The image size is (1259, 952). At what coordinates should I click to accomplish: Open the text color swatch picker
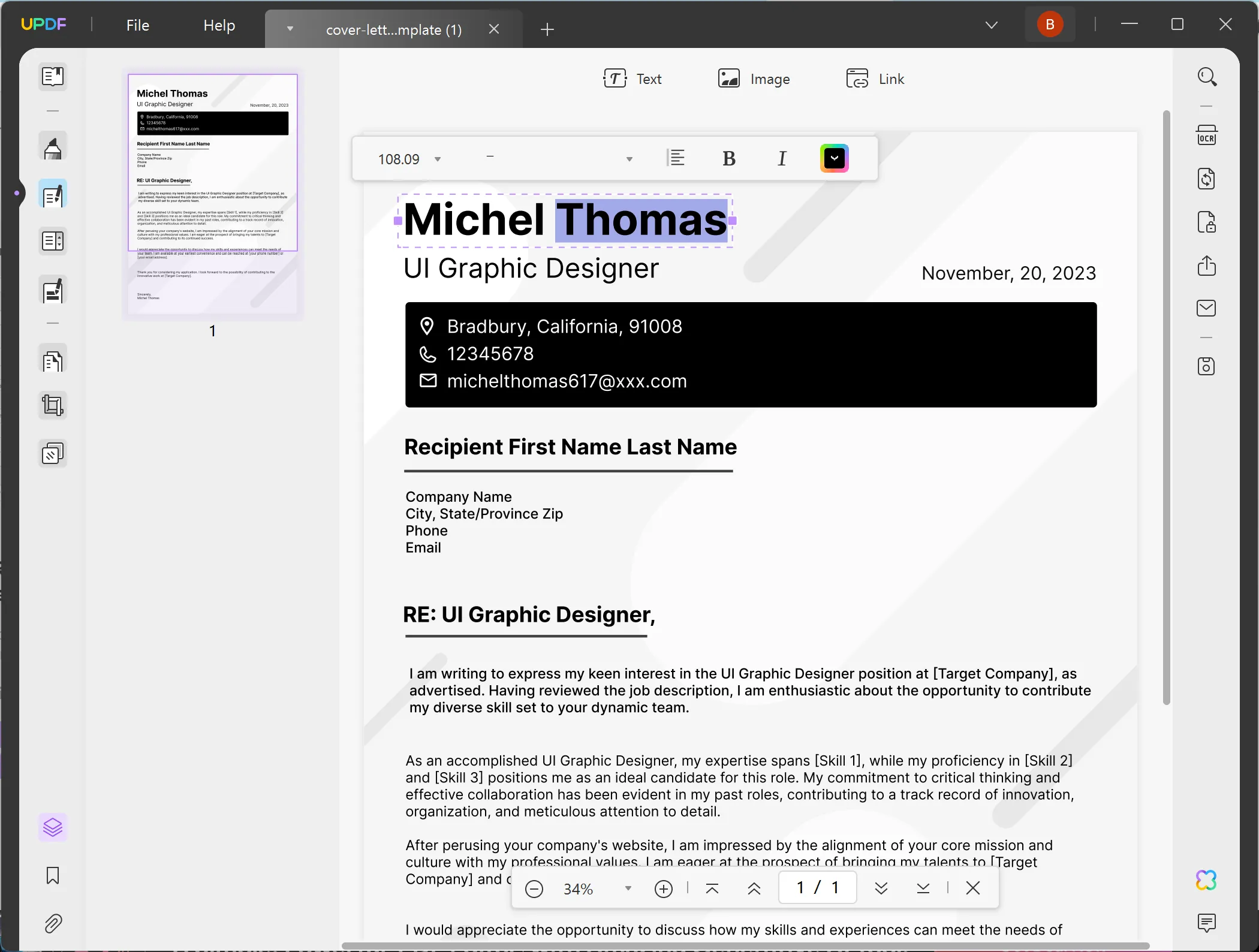[x=834, y=159]
